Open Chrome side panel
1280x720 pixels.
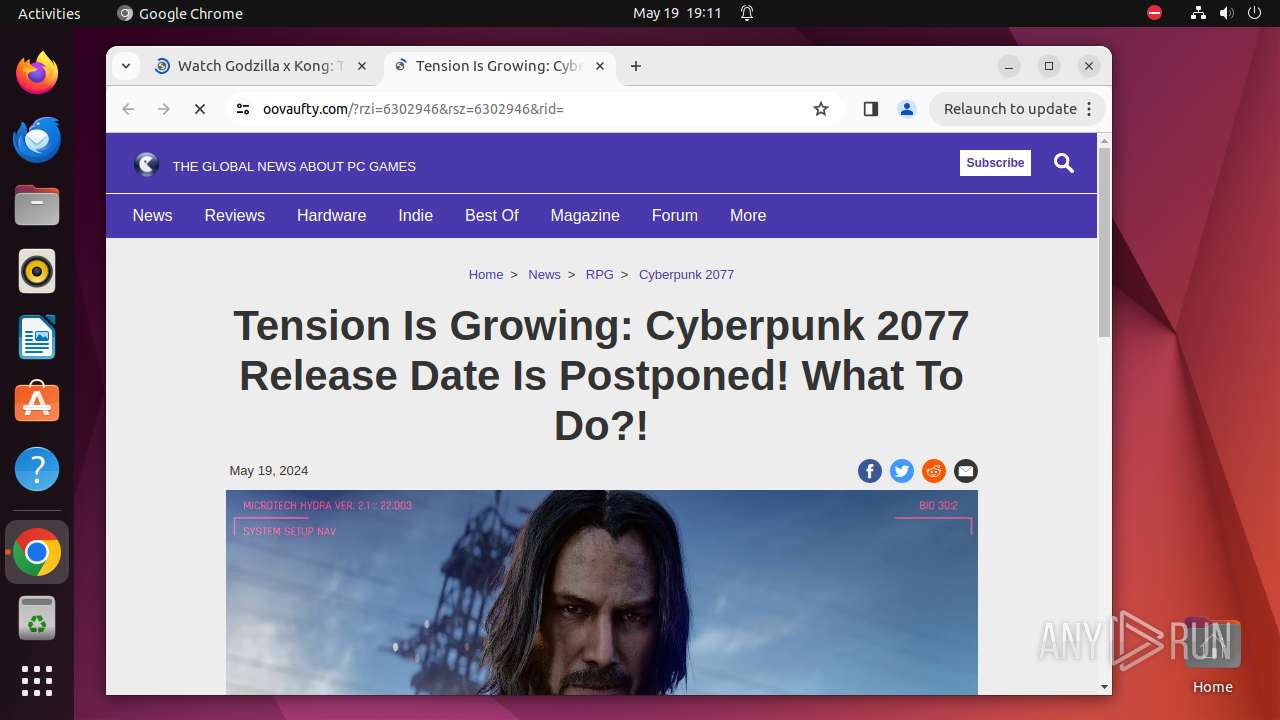[x=871, y=109]
